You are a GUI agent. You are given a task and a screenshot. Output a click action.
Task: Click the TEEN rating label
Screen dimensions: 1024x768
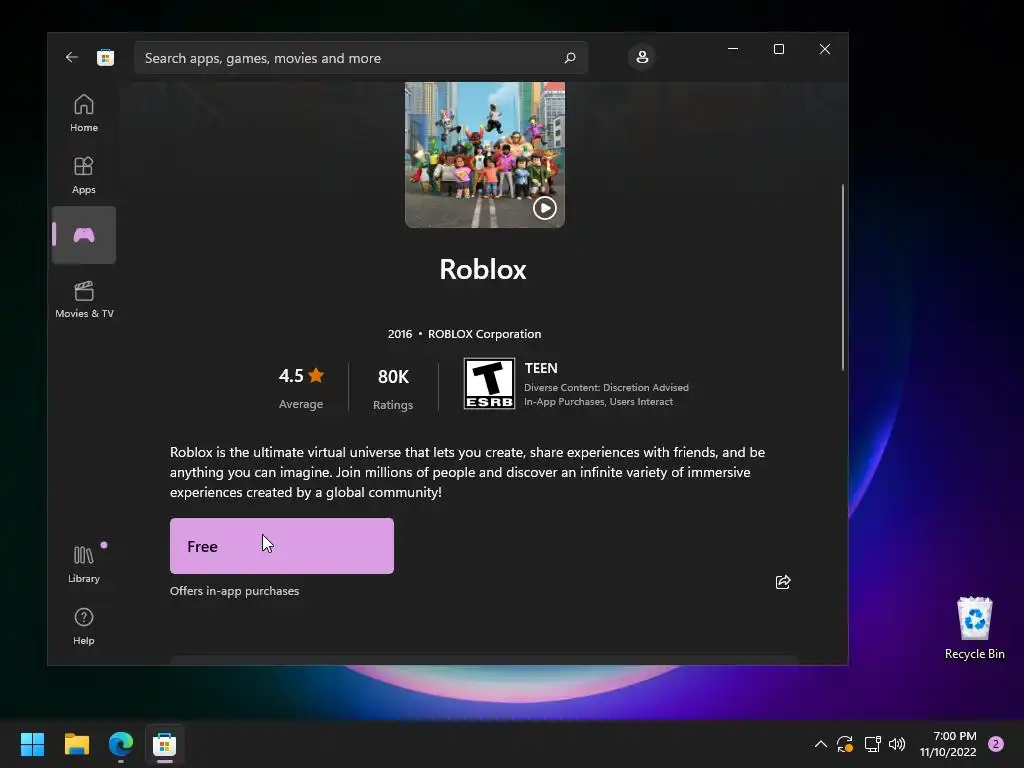pyautogui.click(x=541, y=368)
